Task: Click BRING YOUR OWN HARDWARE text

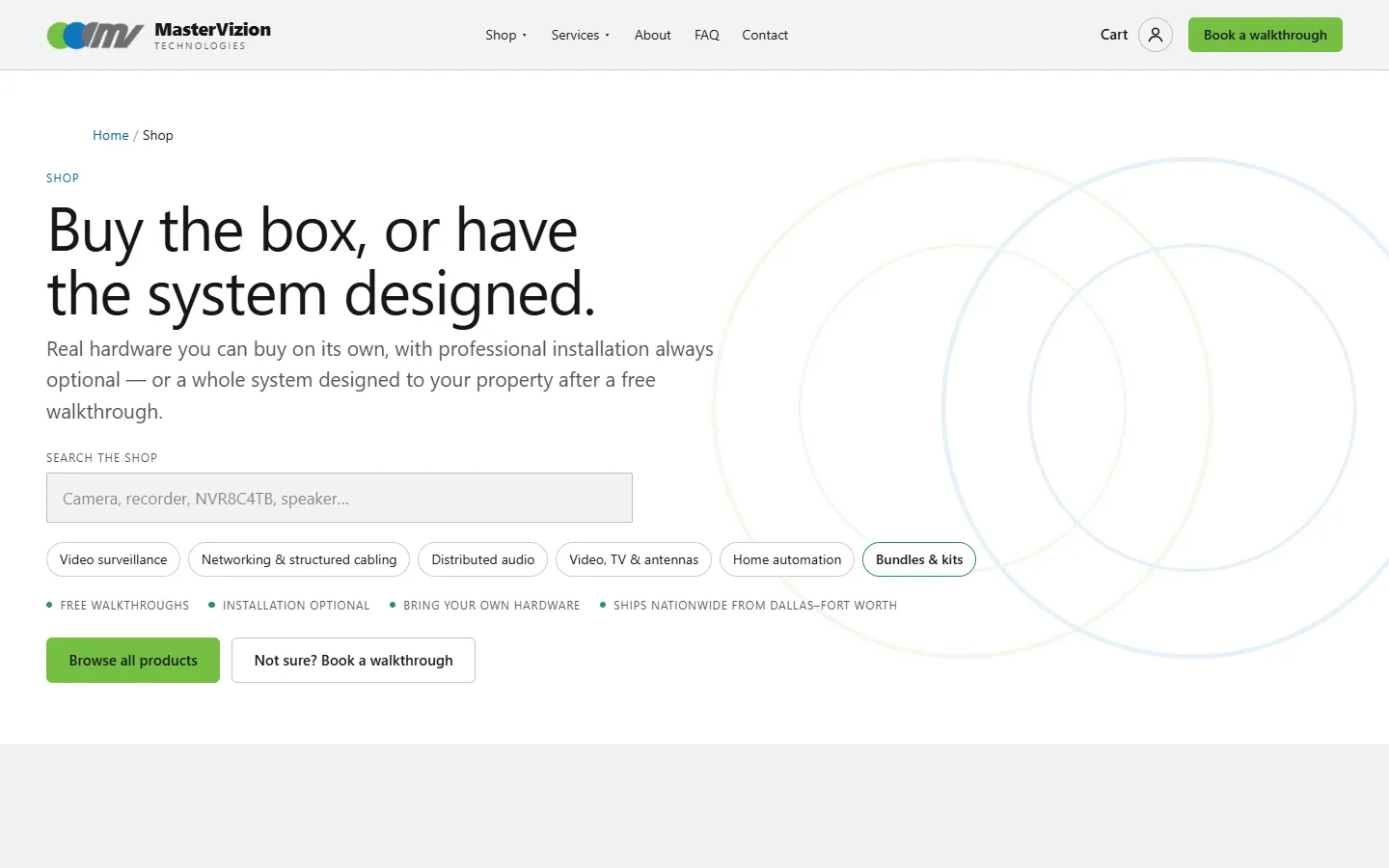Action: tap(492, 606)
